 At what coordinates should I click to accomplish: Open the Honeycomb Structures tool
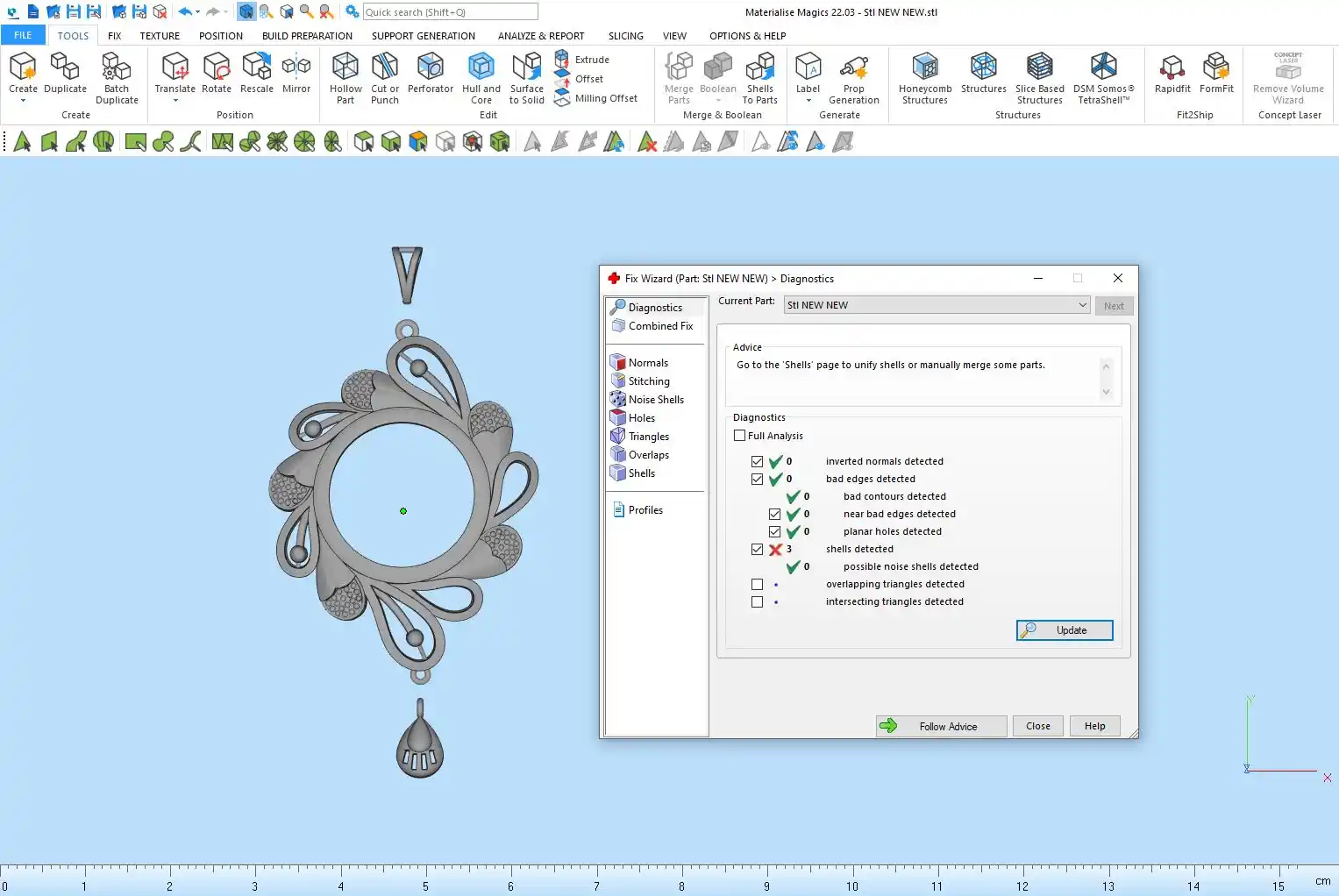(924, 68)
